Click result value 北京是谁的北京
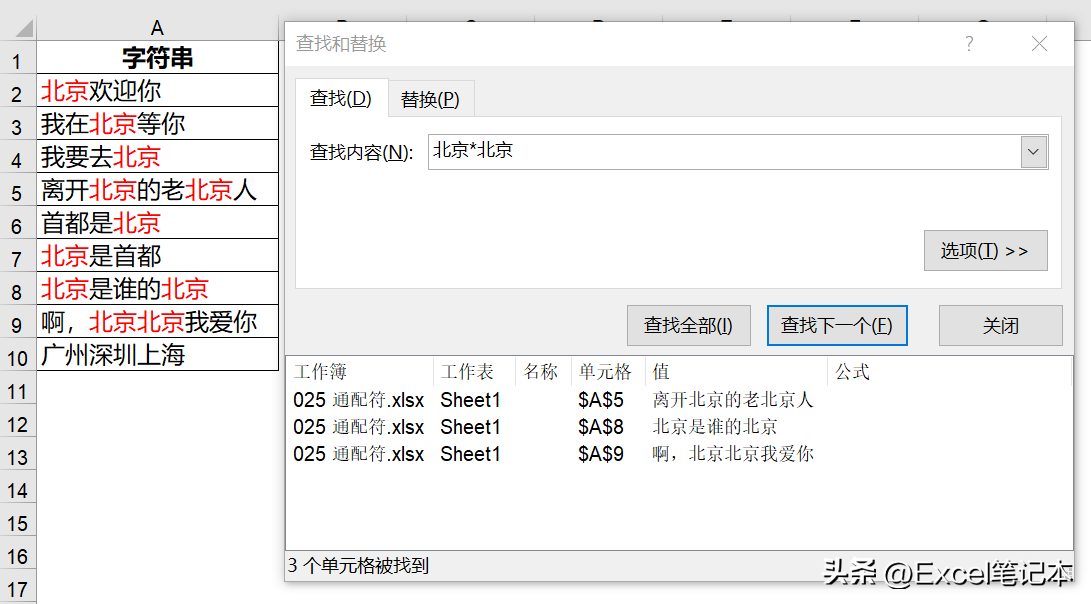 pos(715,427)
